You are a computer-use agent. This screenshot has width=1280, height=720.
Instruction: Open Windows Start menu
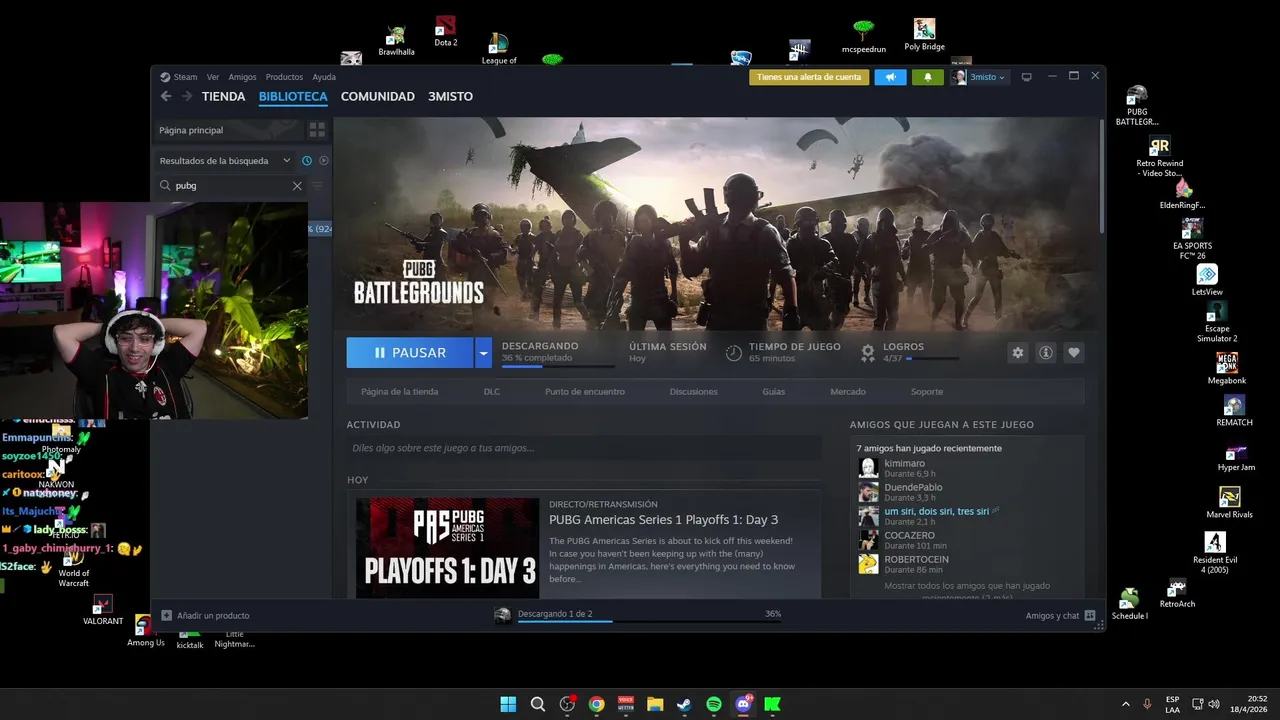[x=508, y=704]
